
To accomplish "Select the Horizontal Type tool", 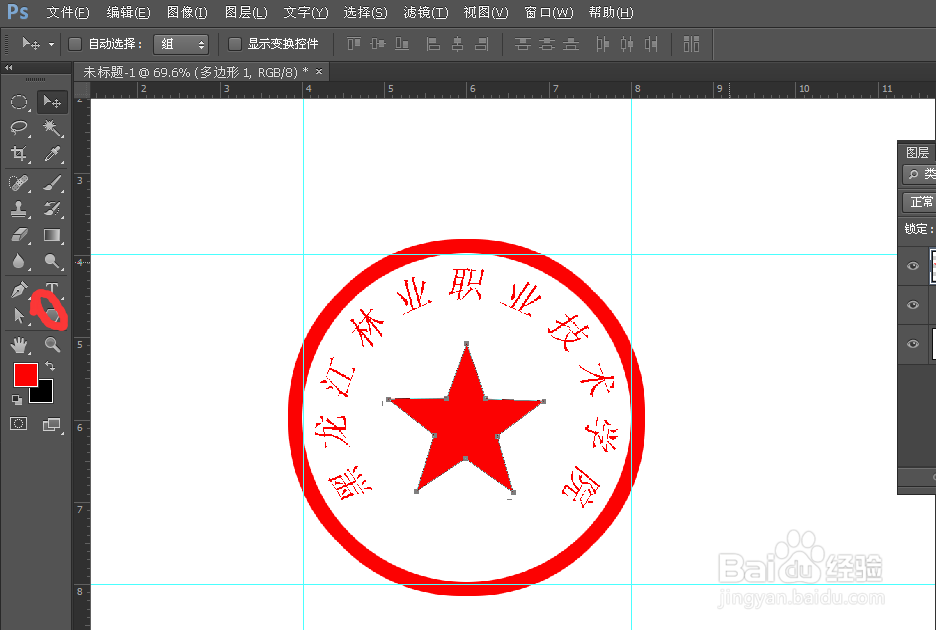I will (x=52, y=288).
